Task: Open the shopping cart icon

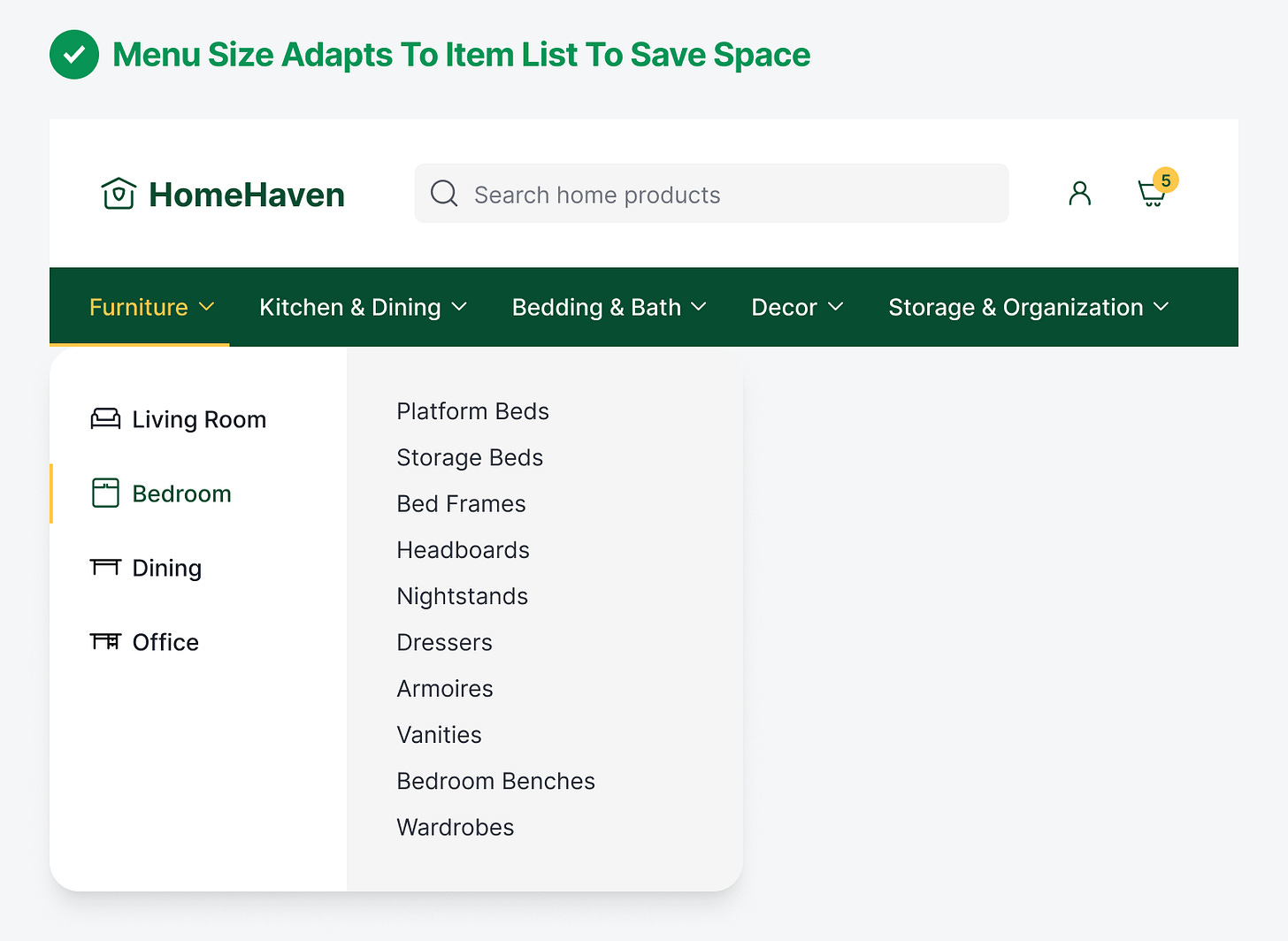Action: coord(1150,195)
